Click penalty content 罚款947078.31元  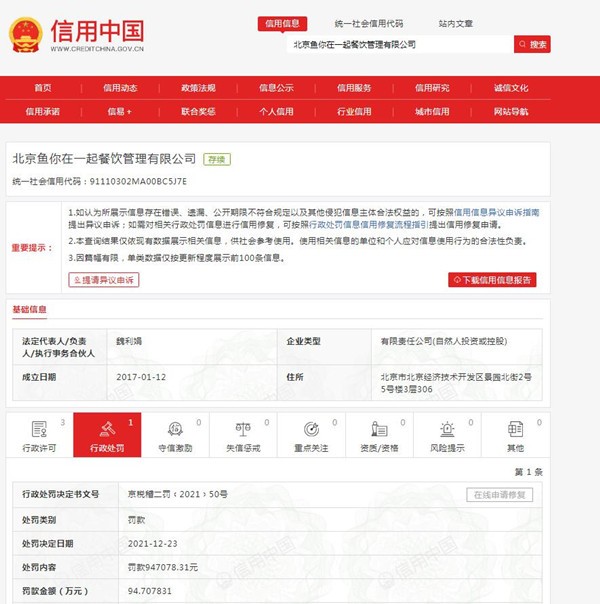163,567
